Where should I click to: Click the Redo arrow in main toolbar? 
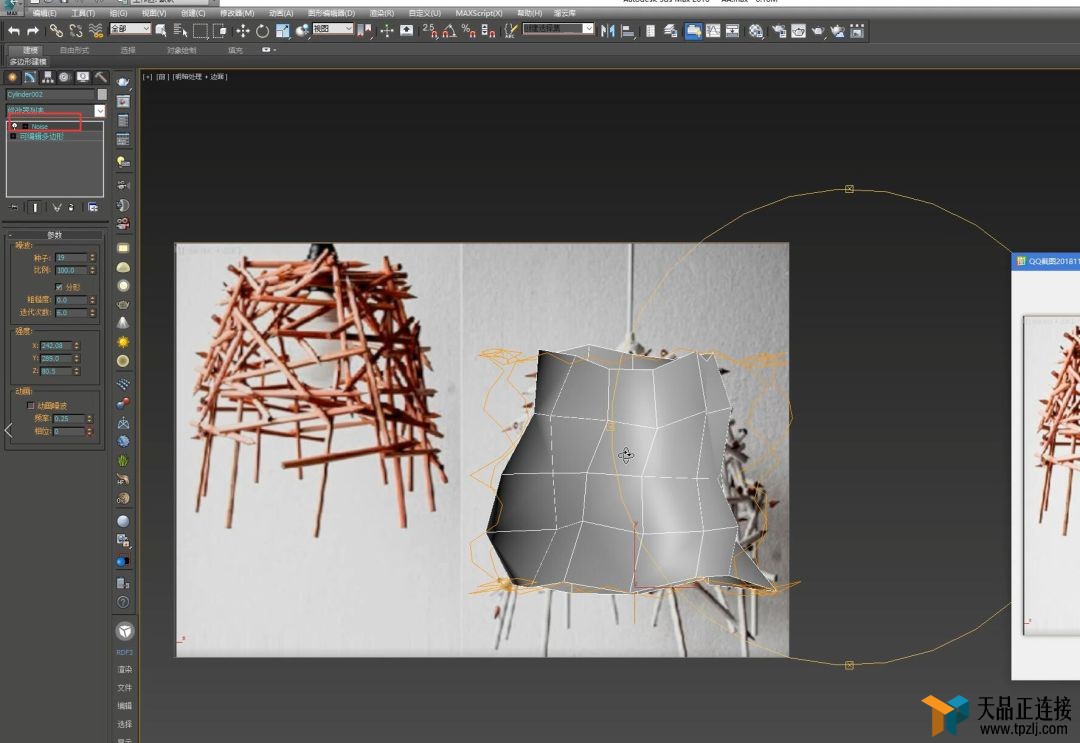pos(32,30)
